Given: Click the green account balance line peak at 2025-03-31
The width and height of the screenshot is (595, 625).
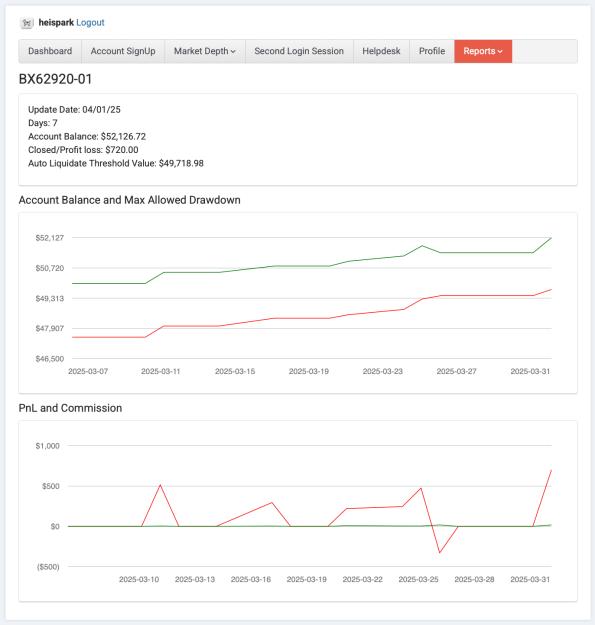Looking at the screenshot, I should [x=551, y=238].
